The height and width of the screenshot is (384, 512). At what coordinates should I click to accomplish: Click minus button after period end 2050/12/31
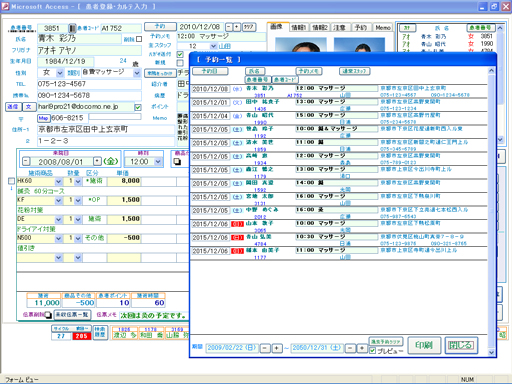click(350, 348)
